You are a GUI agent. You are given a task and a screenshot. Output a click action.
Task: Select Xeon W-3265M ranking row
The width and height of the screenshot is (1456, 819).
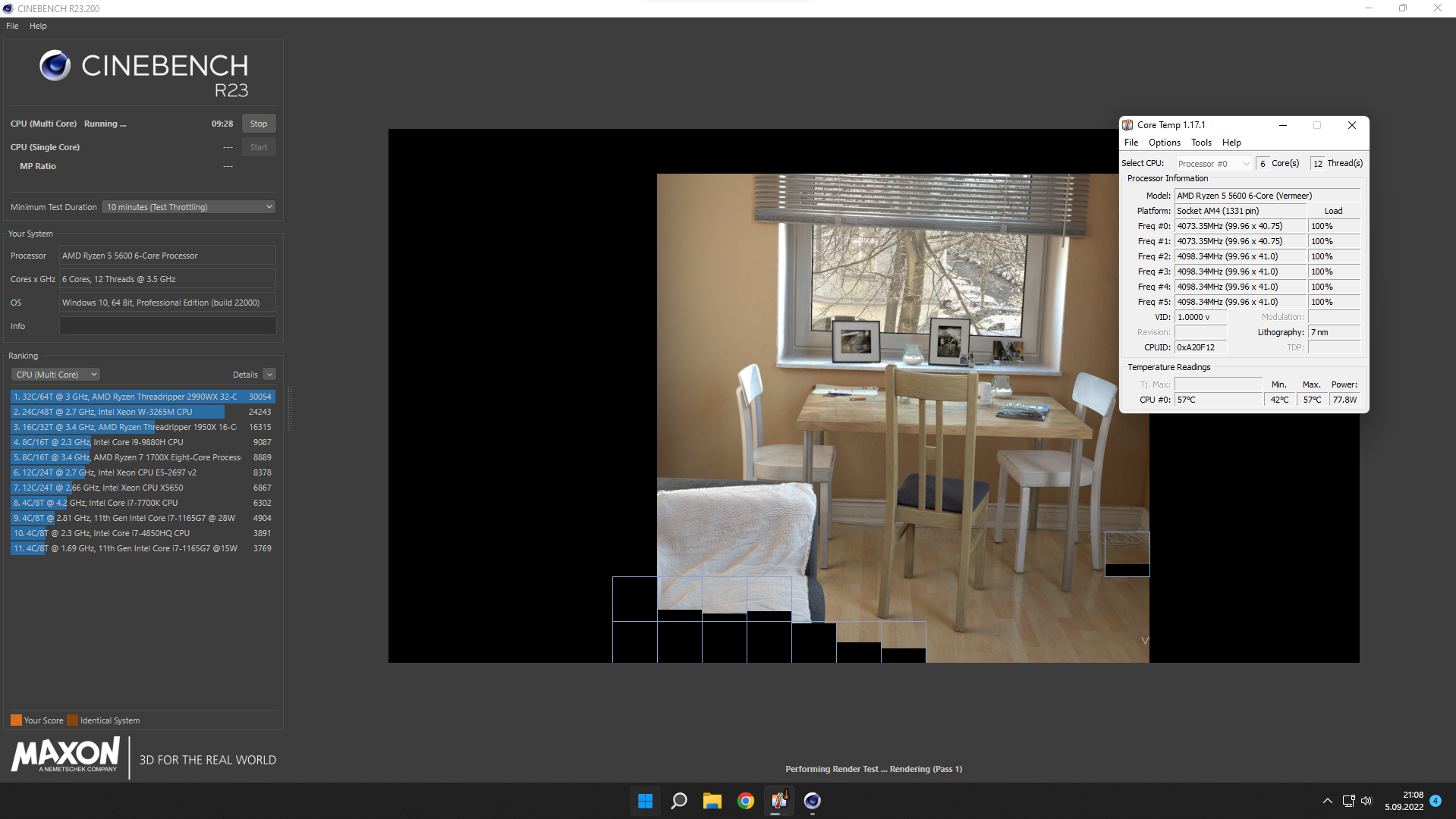(x=143, y=412)
